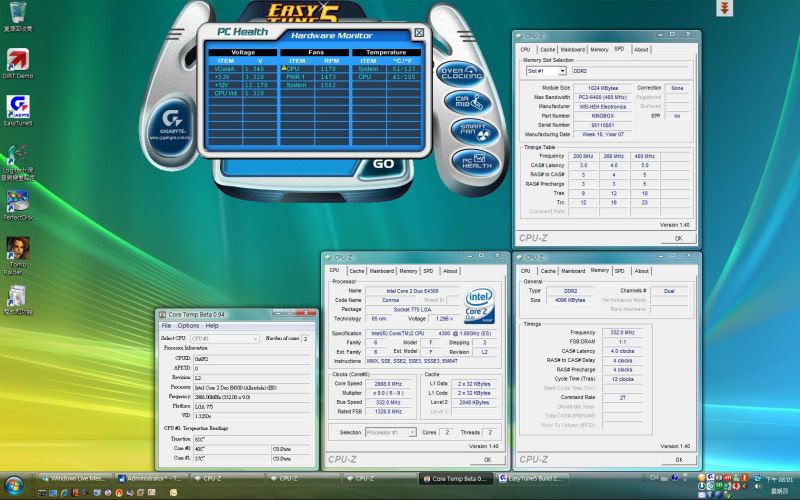Image resolution: width=800 pixels, height=500 pixels.
Task: Click the yellow fan warning icon beside CPU
Action: click(x=284, y=68)
